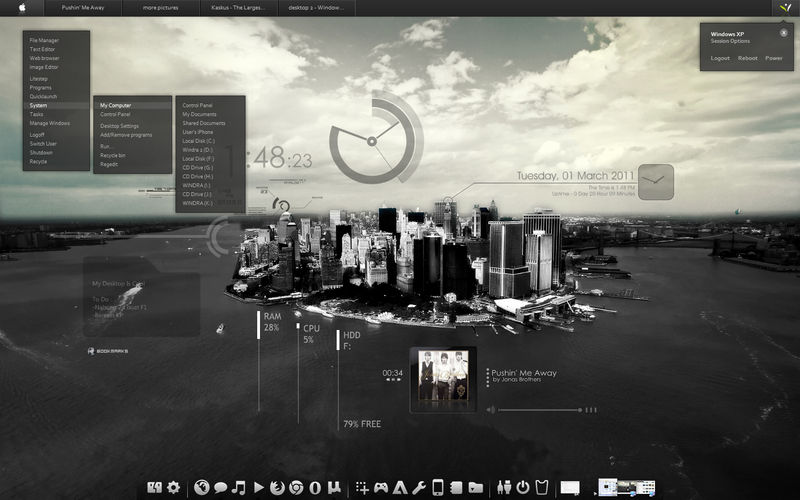Click the power symbol dock icon
The height and width of the screenshot is (500, 800).
[522, 487]
